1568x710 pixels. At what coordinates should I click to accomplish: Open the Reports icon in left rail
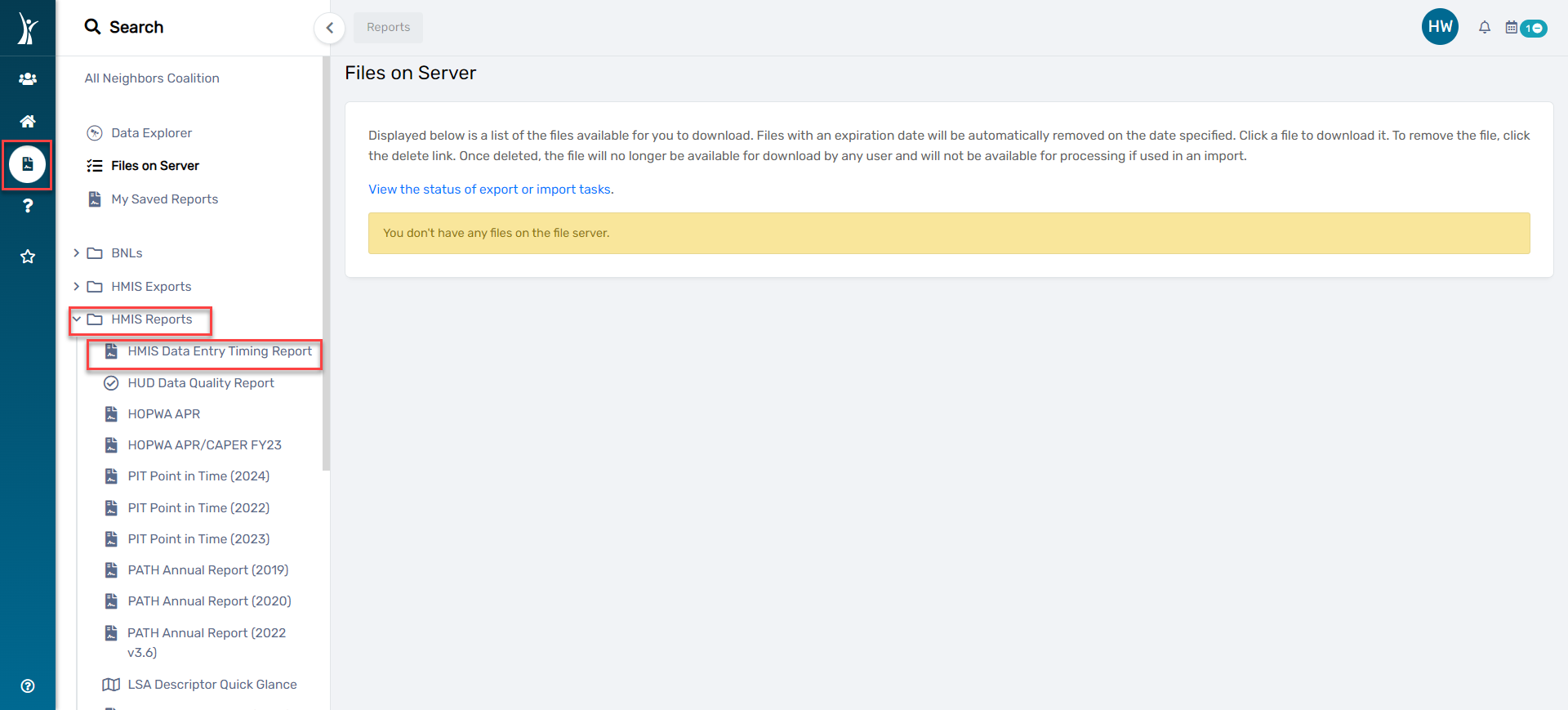28,164
